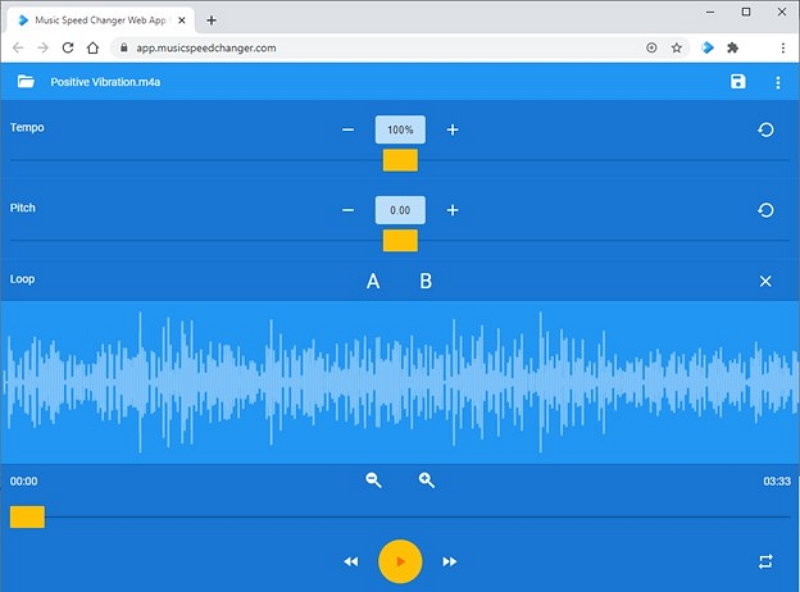Open Chrome's browser menu
Viewport: 800px width, 592px height.
tap(783, 47)
